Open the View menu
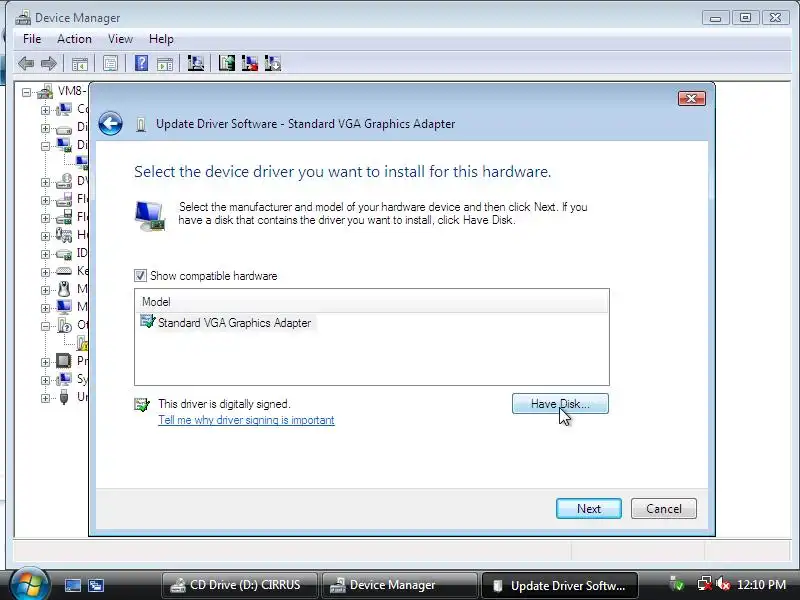 click(x=120, y=39)
